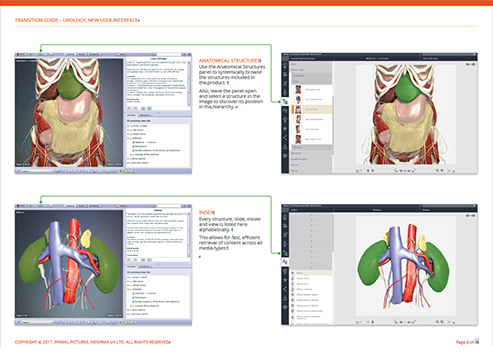This screenshot has height=360, width=493.
Task: Click the highlighted A-Z Index sidebar icon
Action: tap(285, 262)
